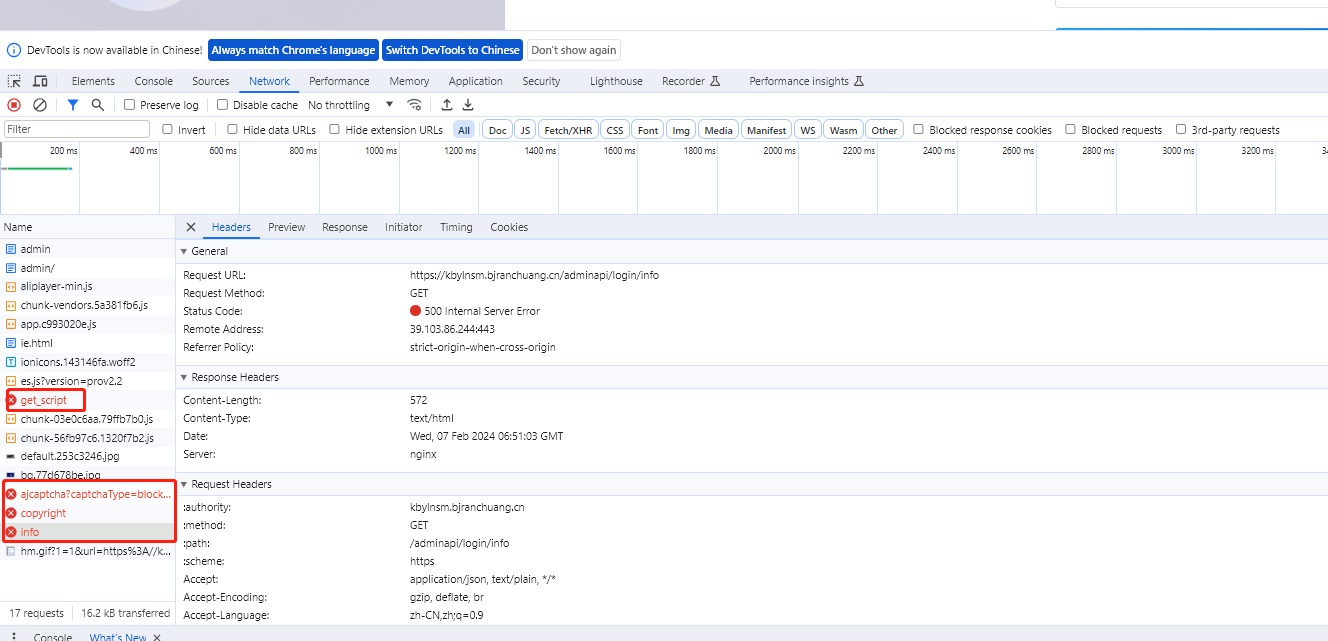Show the Initiator tab of request
1328x641 pixels.
point(404,227)
